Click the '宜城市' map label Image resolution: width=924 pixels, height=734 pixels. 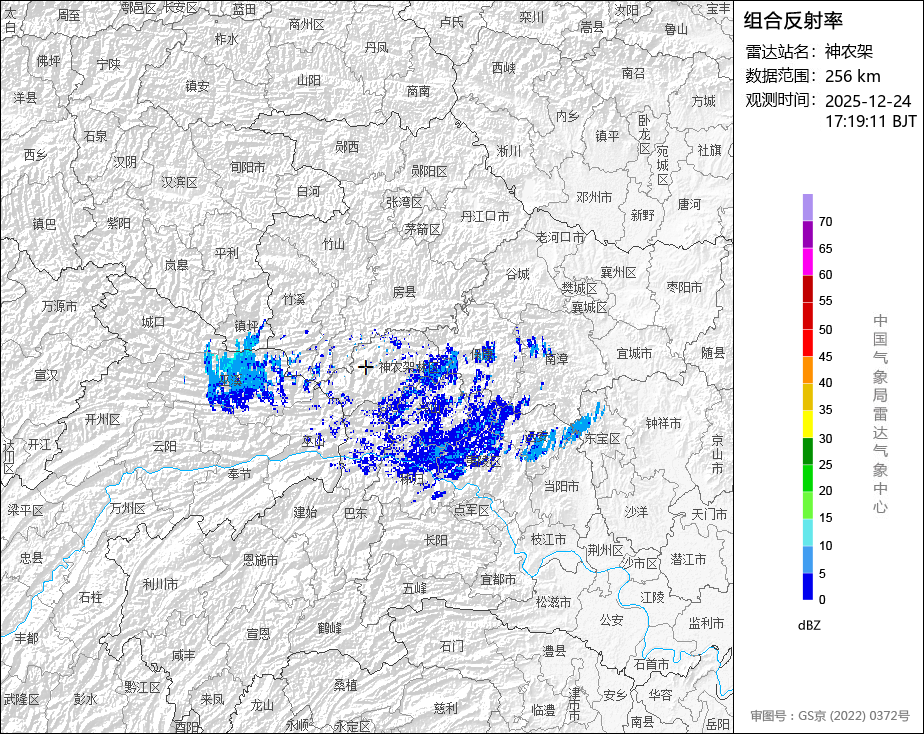coord(634,353)
